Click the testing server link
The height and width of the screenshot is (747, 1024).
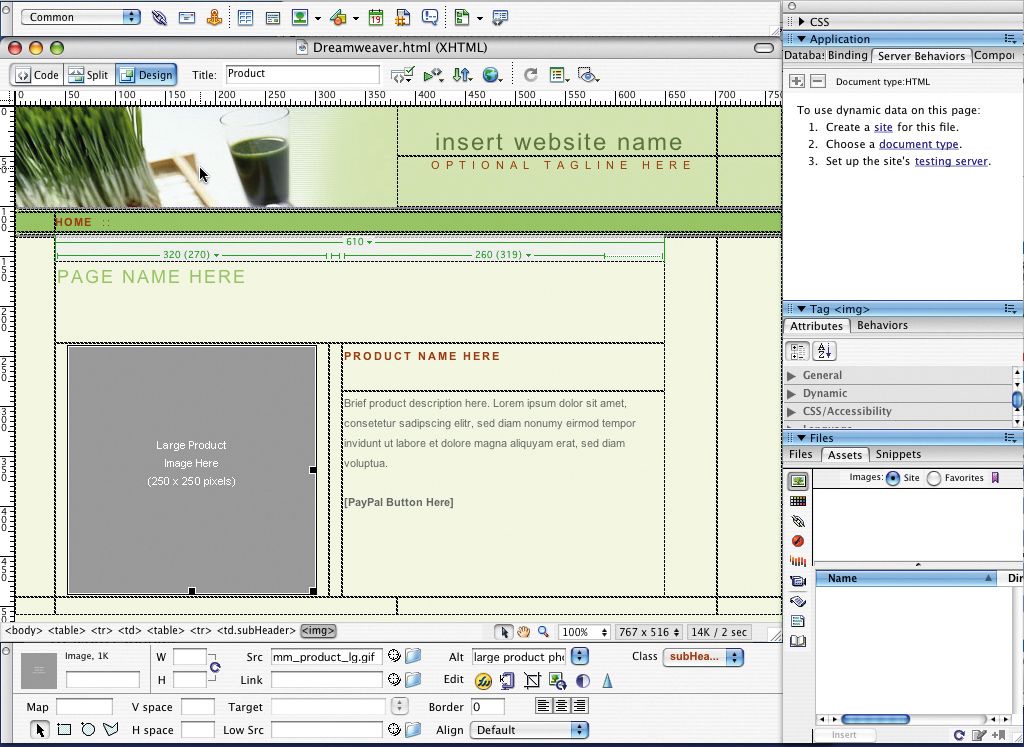point(951,160)
